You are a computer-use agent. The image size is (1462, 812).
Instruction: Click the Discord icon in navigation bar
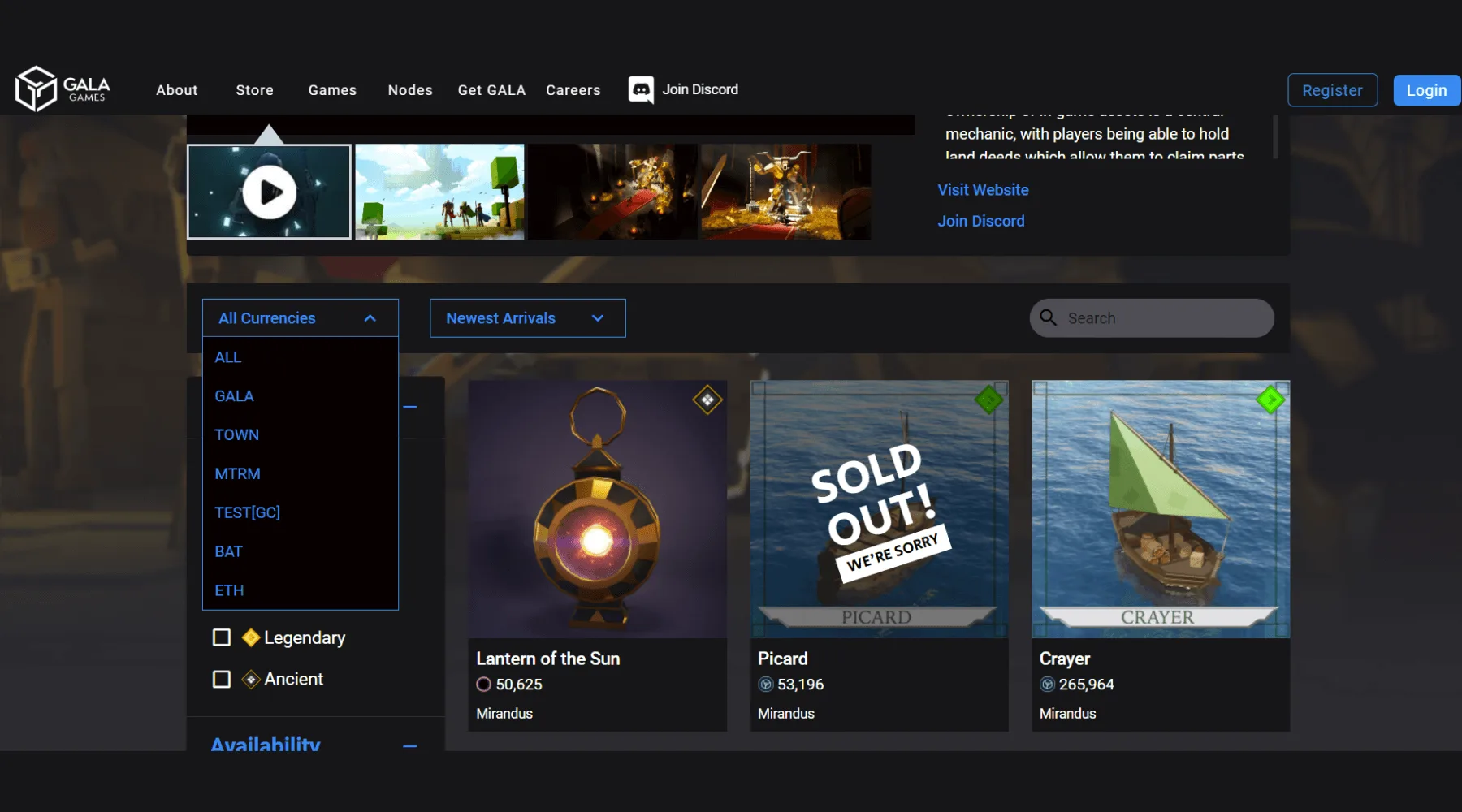point(641,89)
